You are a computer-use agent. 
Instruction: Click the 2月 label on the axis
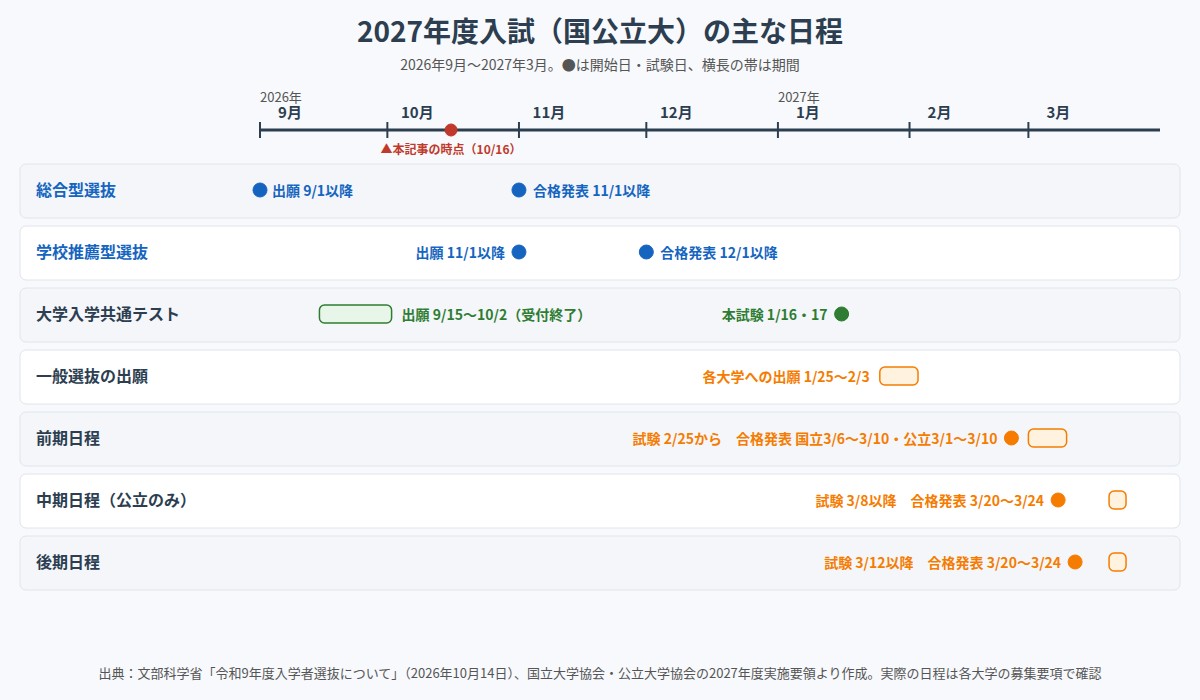(939, 113)
